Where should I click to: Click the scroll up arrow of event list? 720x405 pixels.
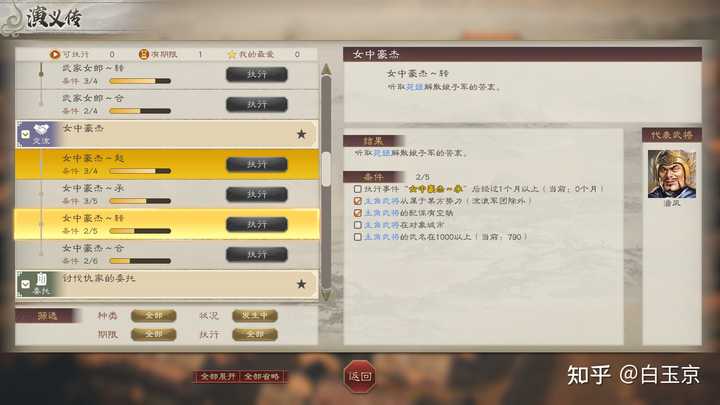[326, 69]
